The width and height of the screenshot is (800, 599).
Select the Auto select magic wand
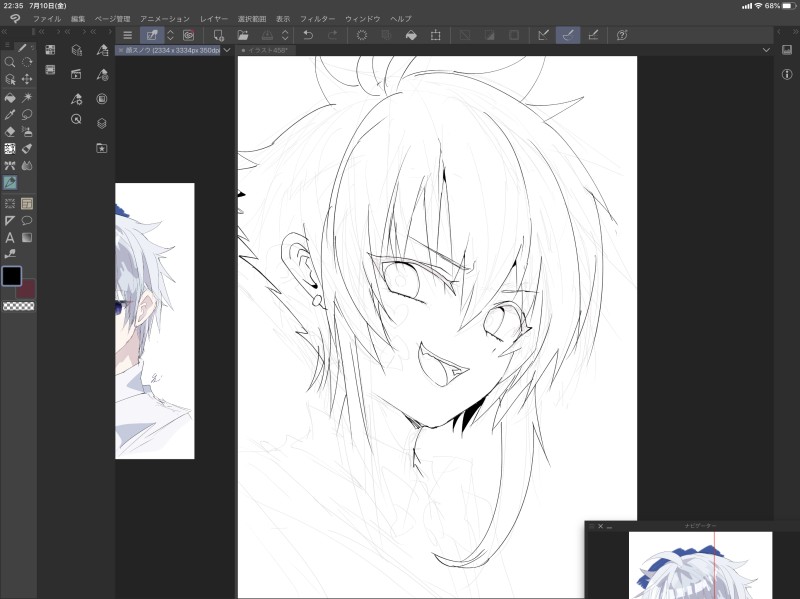point(27,97)
